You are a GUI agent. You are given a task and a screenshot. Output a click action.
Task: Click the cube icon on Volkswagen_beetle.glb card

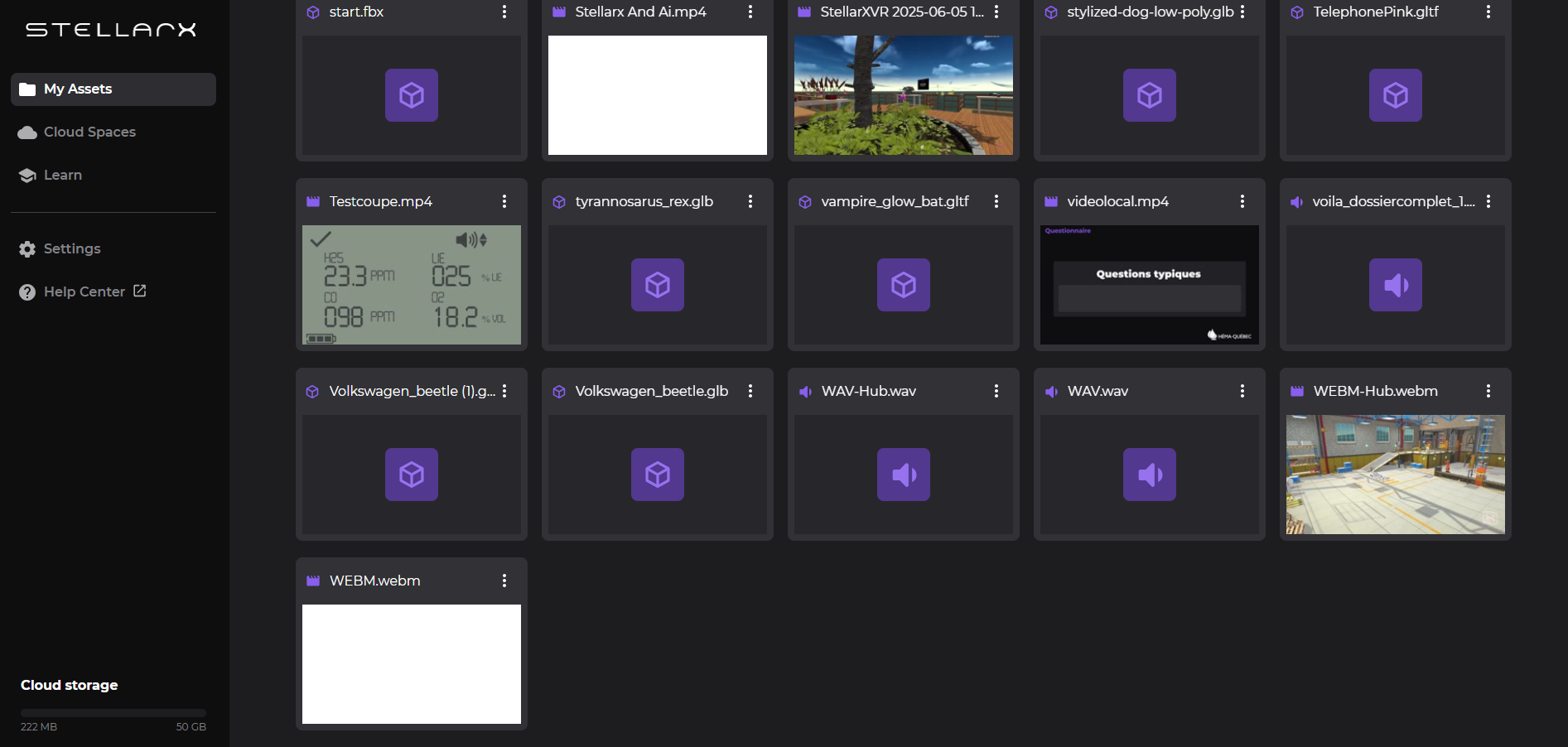(657, 475)
